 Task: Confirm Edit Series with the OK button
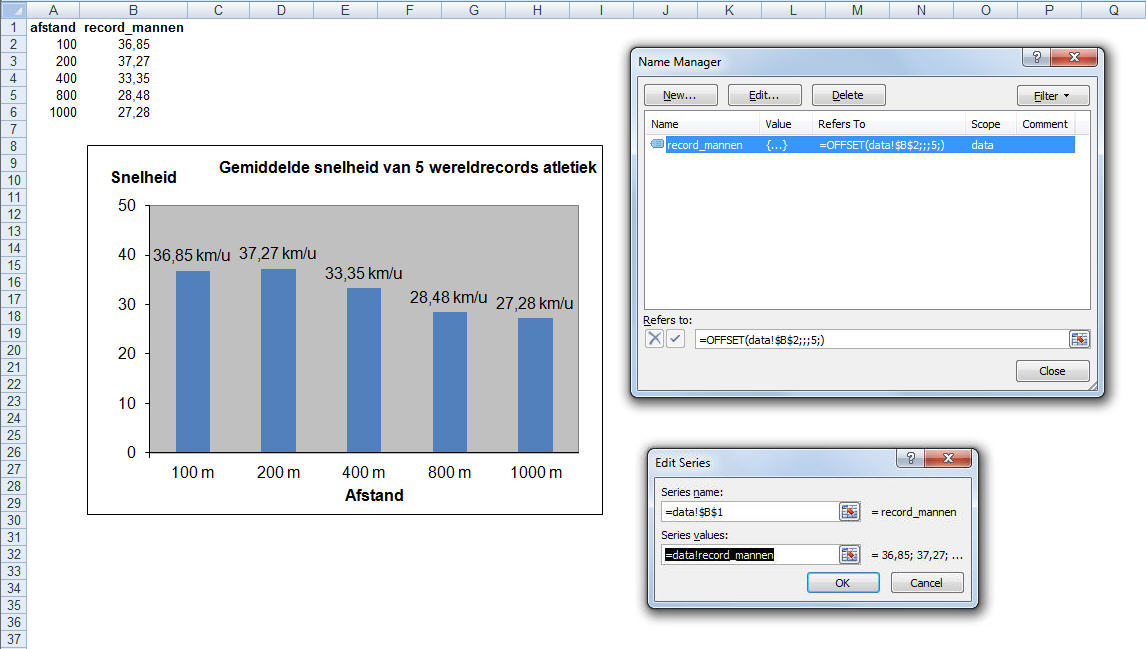(843, 582)
